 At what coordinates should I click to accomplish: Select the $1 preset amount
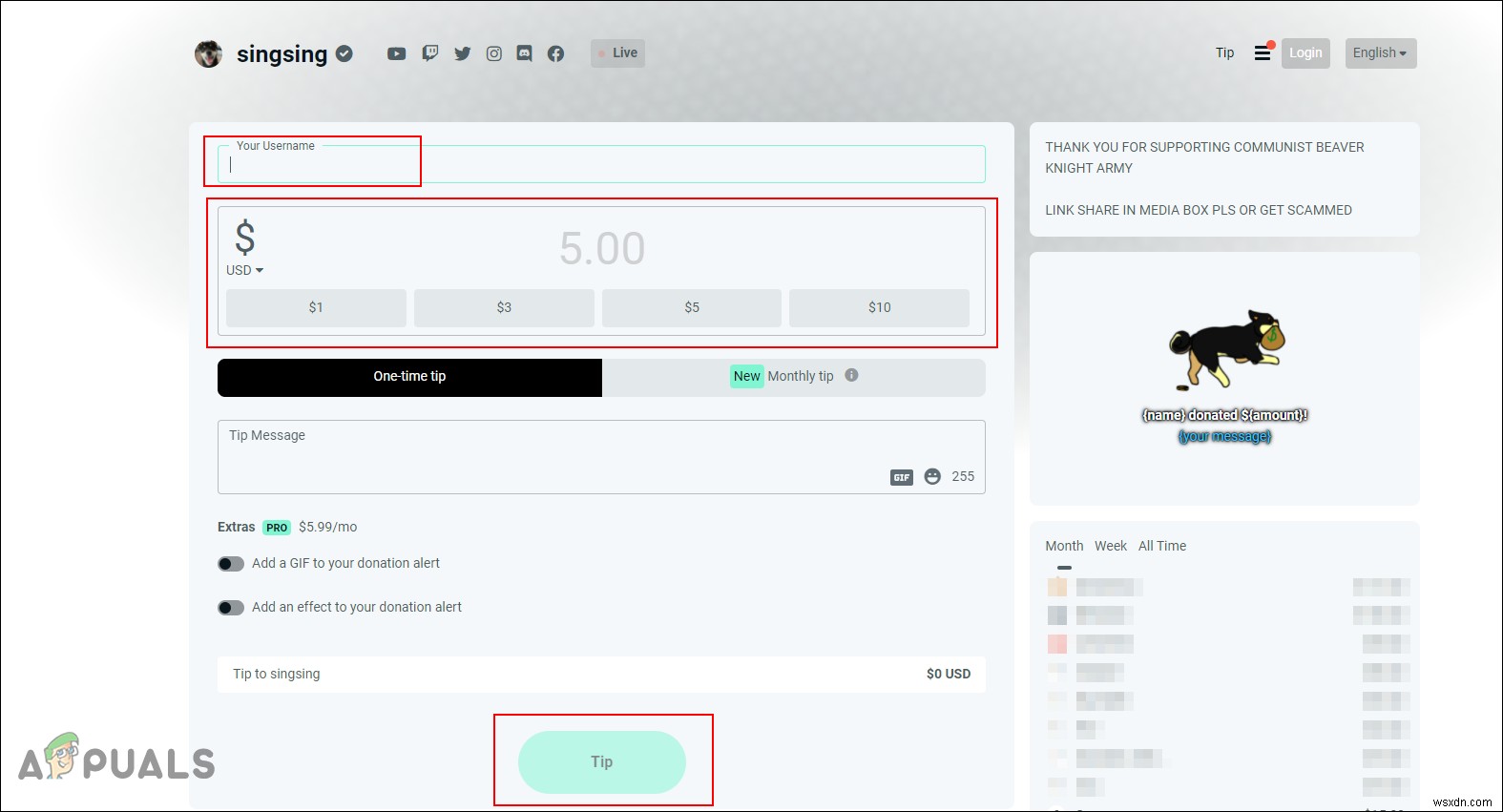point(316,307)
